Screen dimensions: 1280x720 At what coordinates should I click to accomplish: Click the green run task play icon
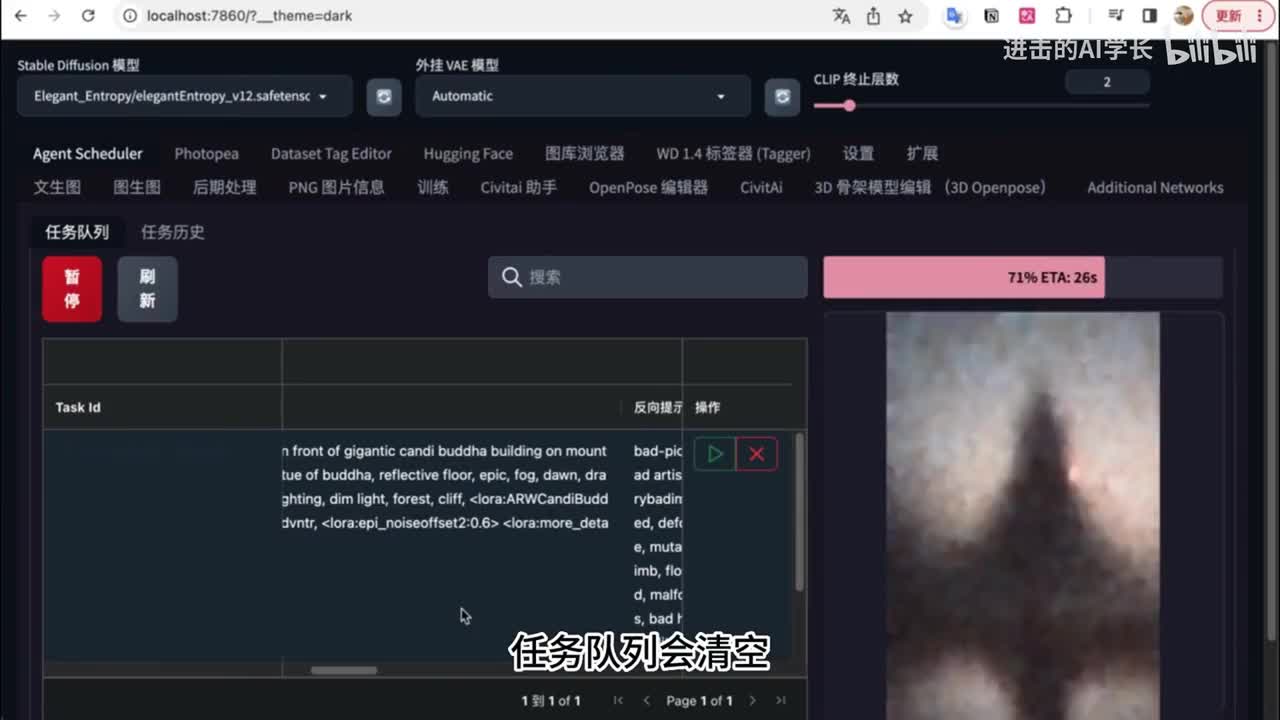[714, 454]
